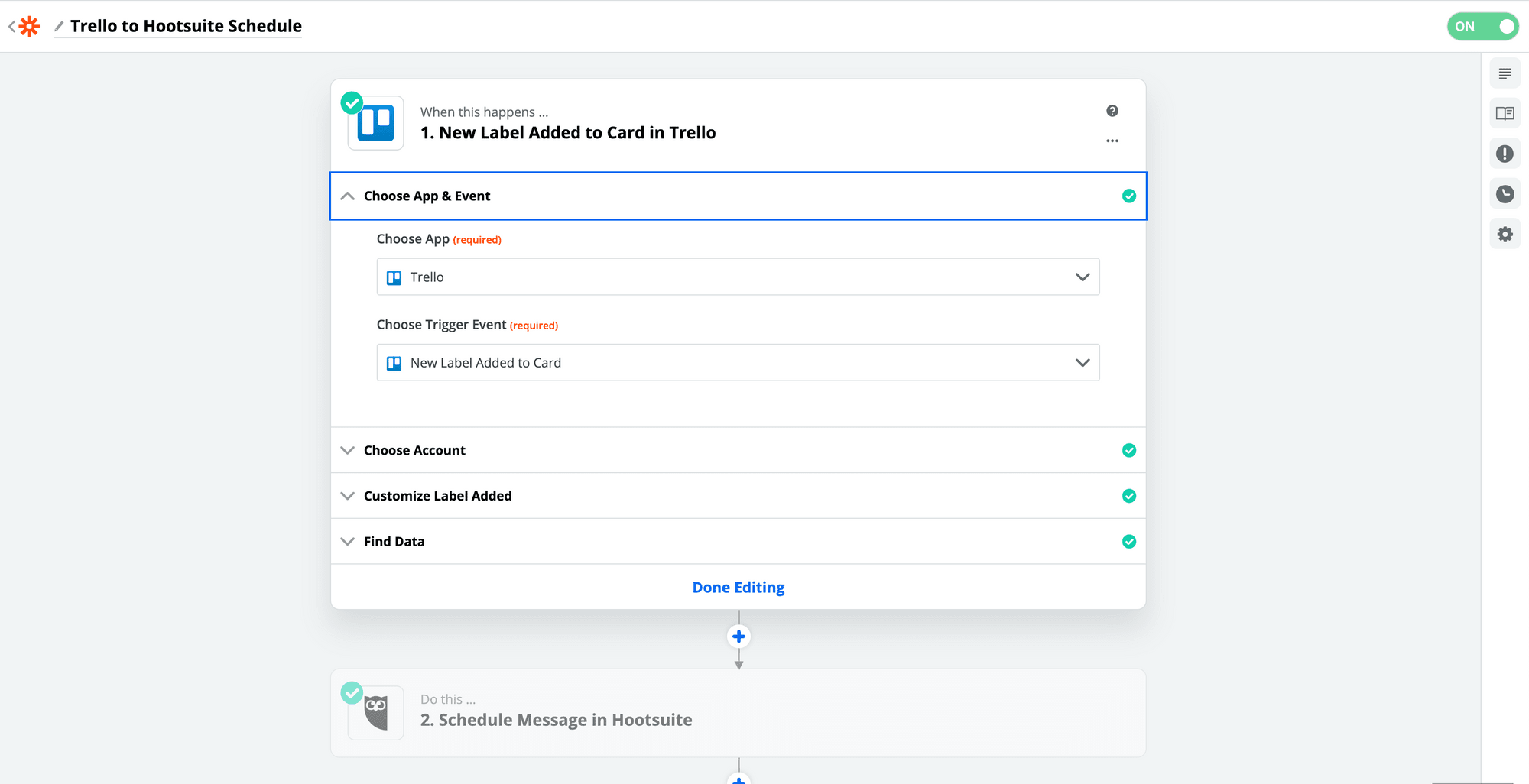Expand the Customize Label Added section
This screenshot has width=1529, height=784.
click(x=738, y=496)
